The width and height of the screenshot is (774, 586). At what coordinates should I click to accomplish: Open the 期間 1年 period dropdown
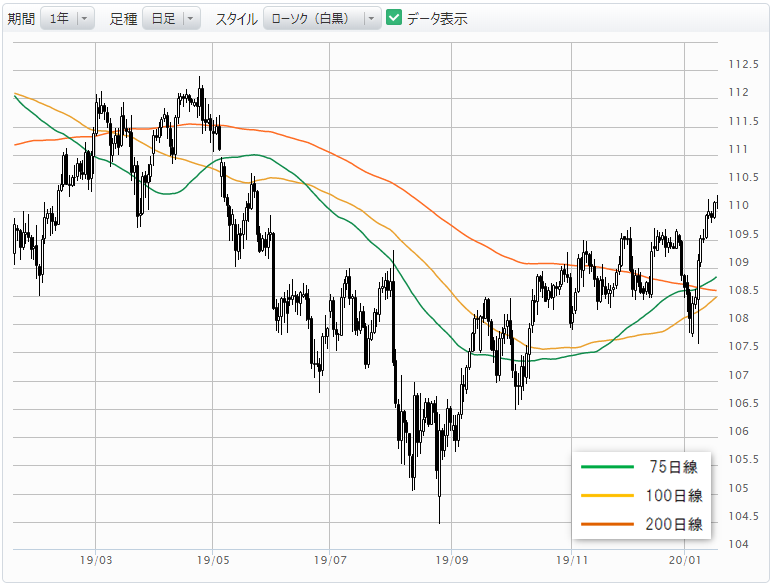pyautogui.click(x=67, y=19)
